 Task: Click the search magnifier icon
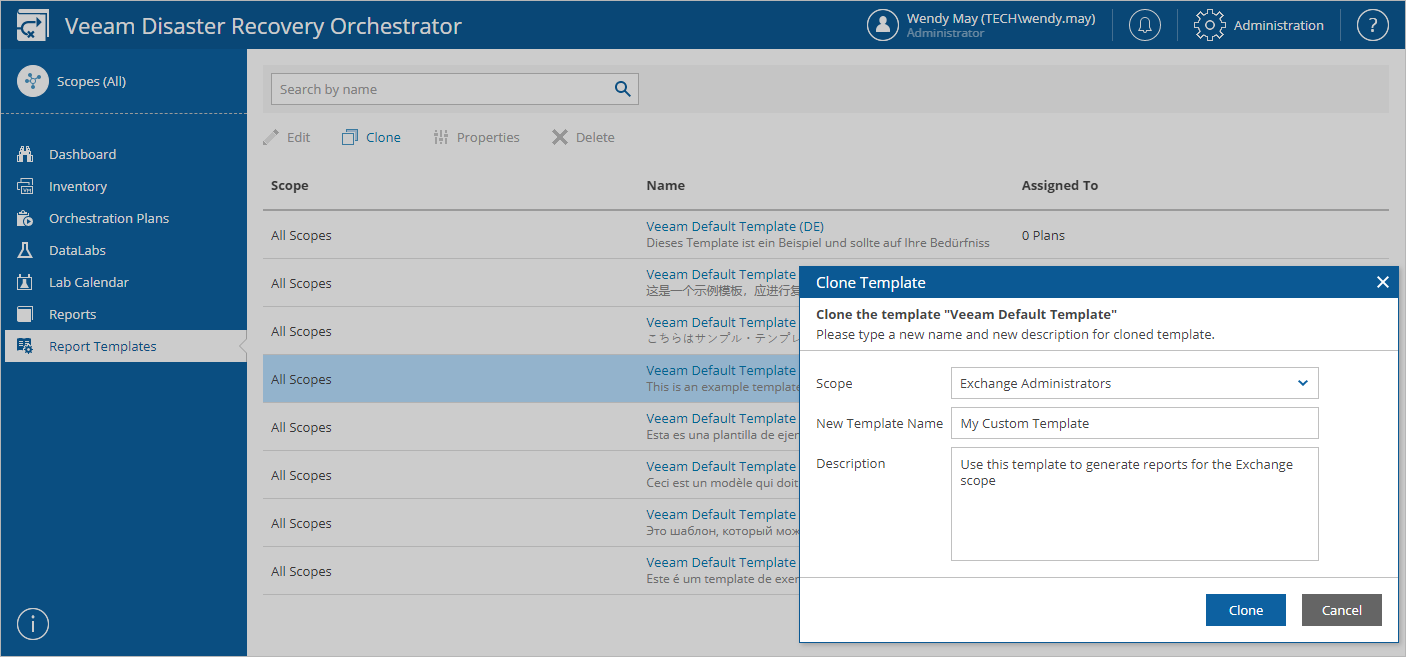[623, 89]
